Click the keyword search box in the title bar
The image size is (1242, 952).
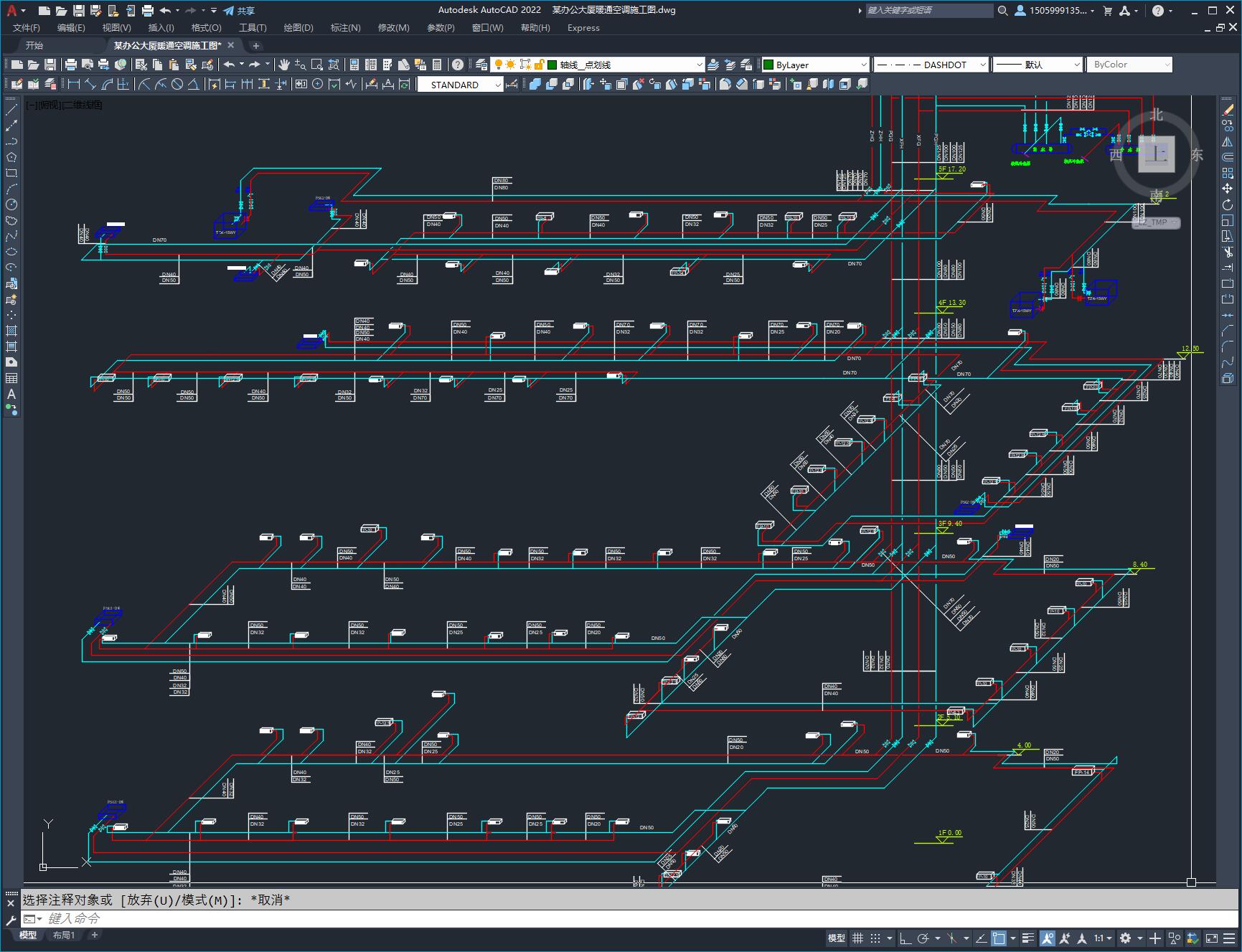(928, 11)
